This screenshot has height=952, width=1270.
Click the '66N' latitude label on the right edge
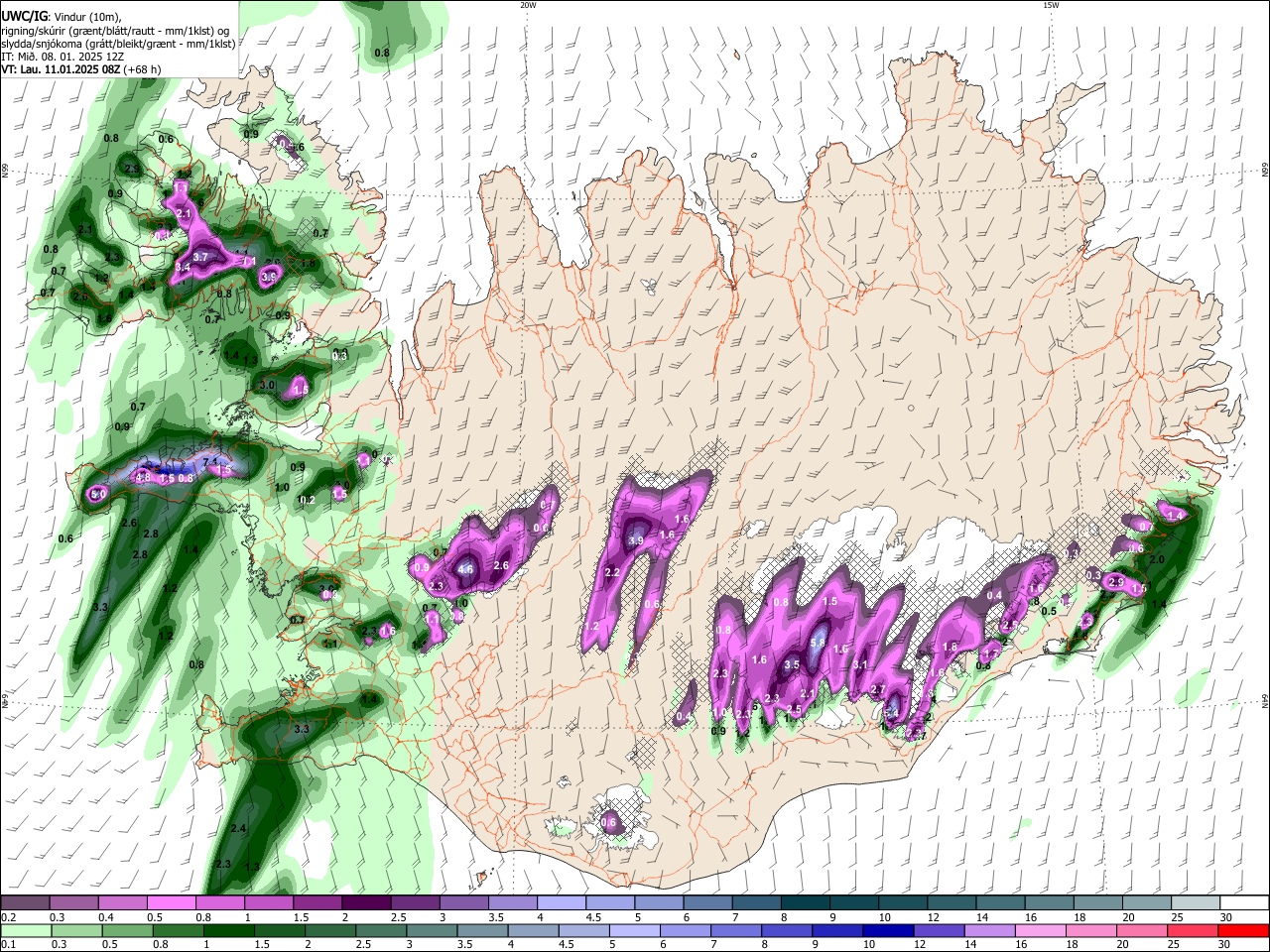pyautogui.click(x=1265, y=172)
